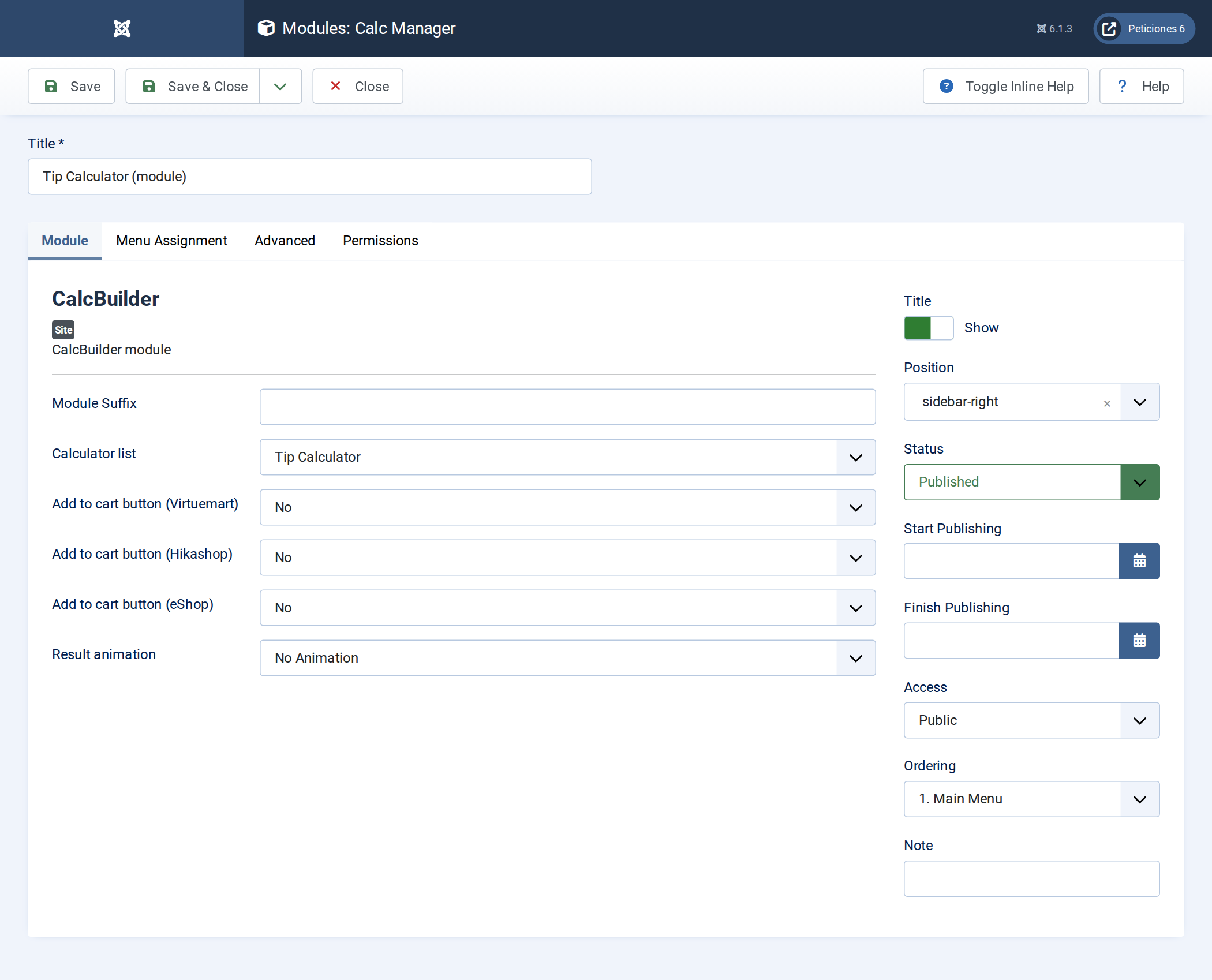Switch to the Menu Assignment tab
Screen dimensions: 1212x980
click(x=171, y=241)
